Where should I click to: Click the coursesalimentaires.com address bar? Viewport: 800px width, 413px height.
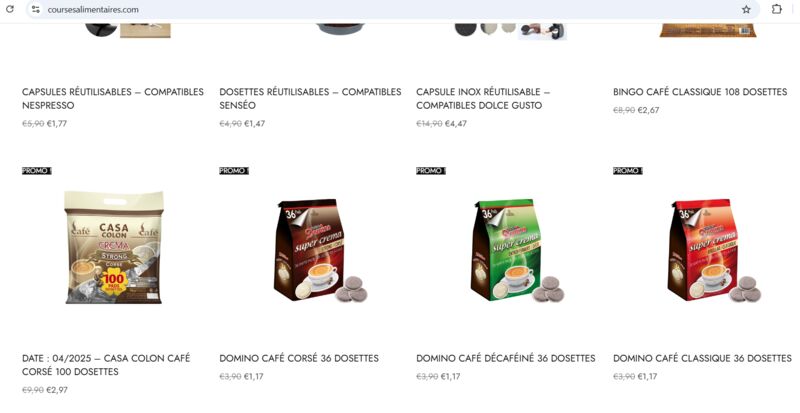pos(388,9)
